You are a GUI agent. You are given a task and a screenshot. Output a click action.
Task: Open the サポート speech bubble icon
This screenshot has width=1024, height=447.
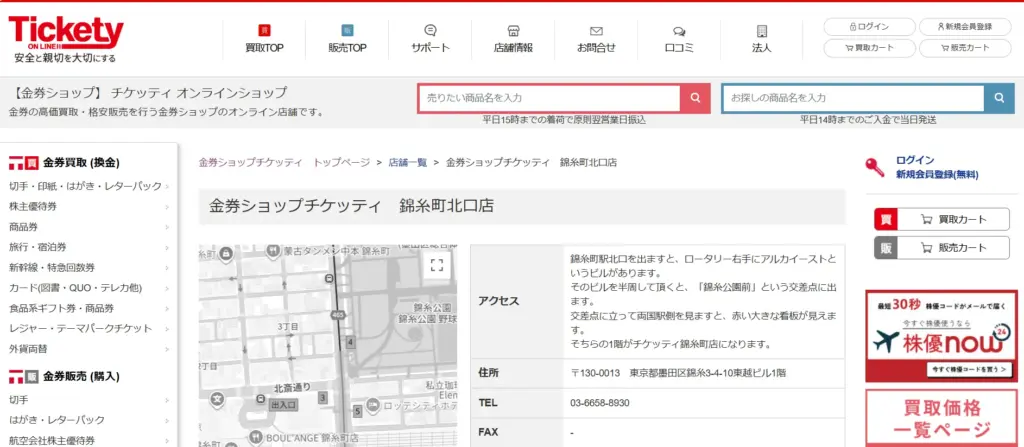point(430,31)
